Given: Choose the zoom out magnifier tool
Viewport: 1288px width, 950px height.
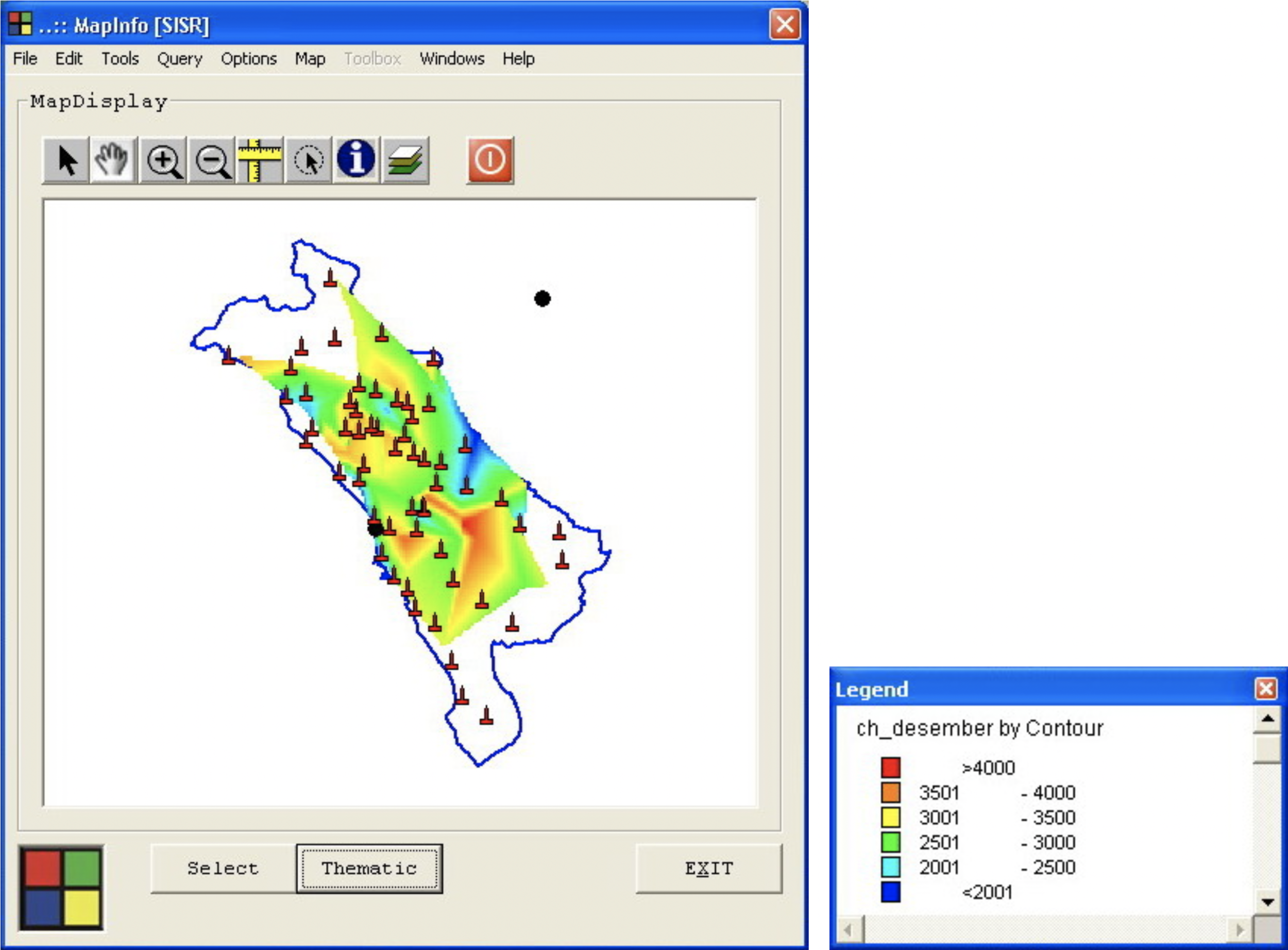Looking at the screenshot, I should point(212,160).
